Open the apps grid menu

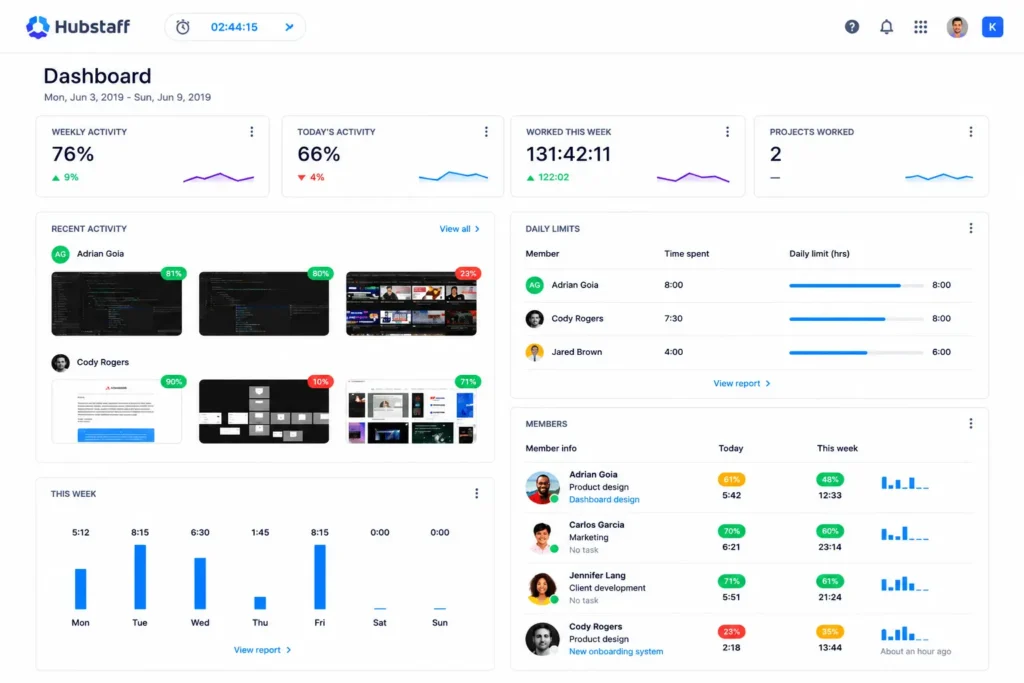(x=920, y=27)
